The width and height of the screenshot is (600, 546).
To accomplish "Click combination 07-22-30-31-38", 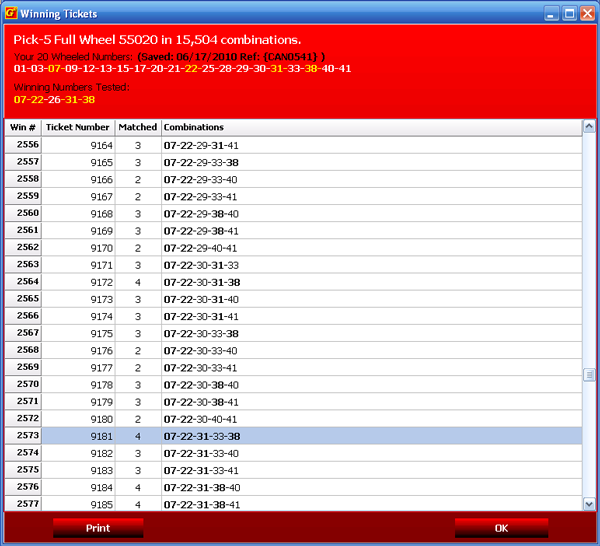I will [x=202, y=283].
